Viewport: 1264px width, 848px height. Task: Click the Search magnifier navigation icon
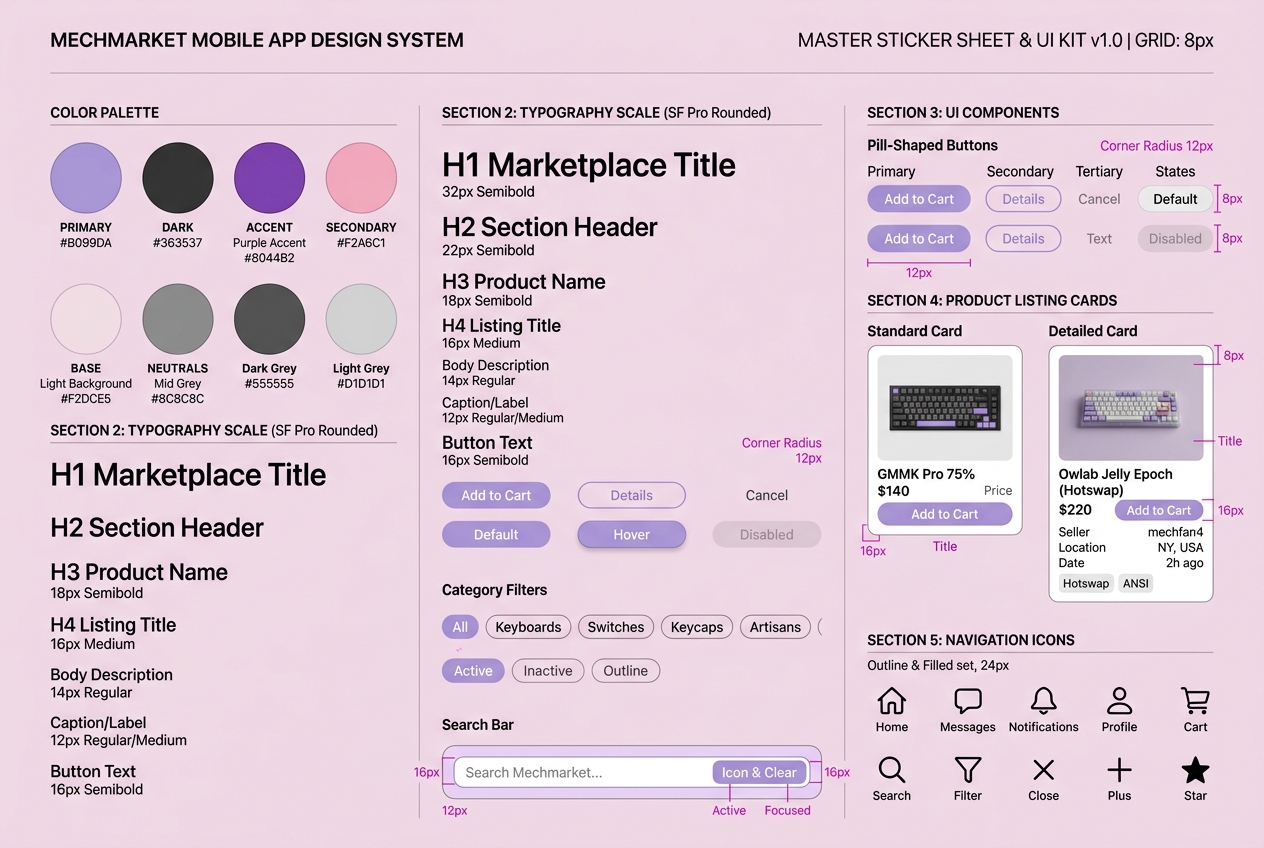pyautogui.click(x=891, y=770)
